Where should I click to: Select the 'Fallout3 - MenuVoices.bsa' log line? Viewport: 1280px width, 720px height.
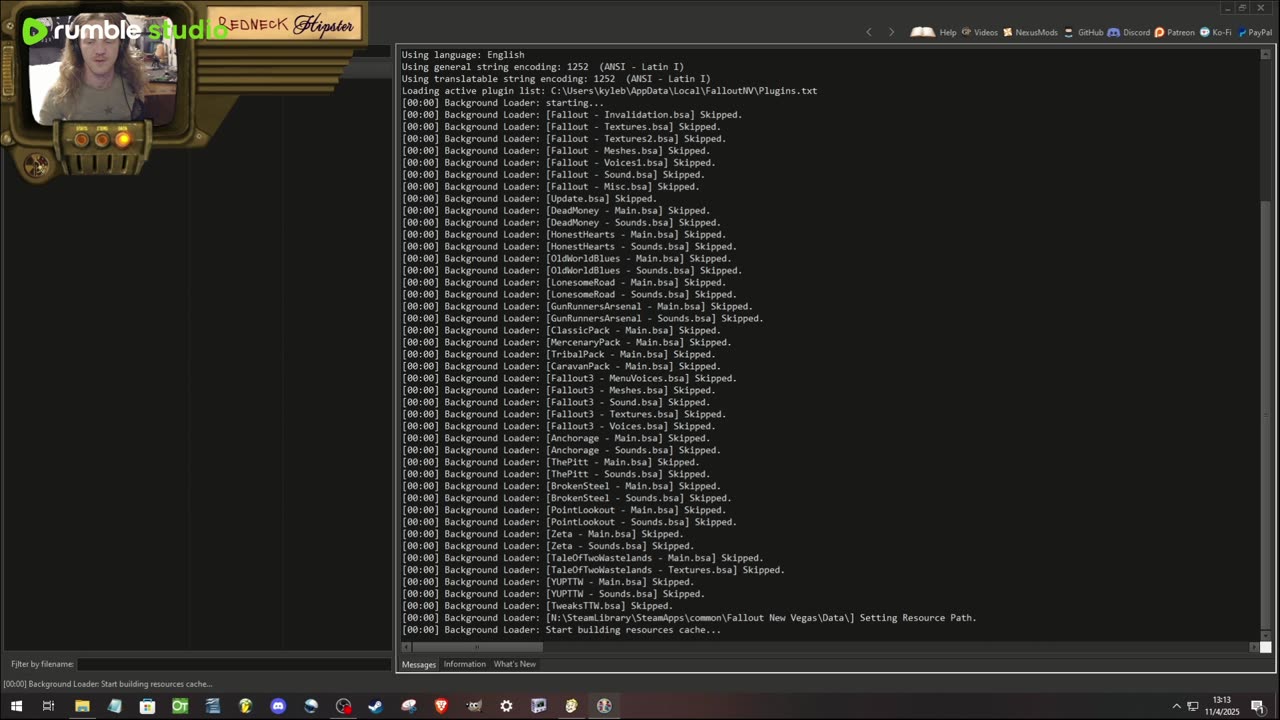pyautogui.click(x=569, y=379)
